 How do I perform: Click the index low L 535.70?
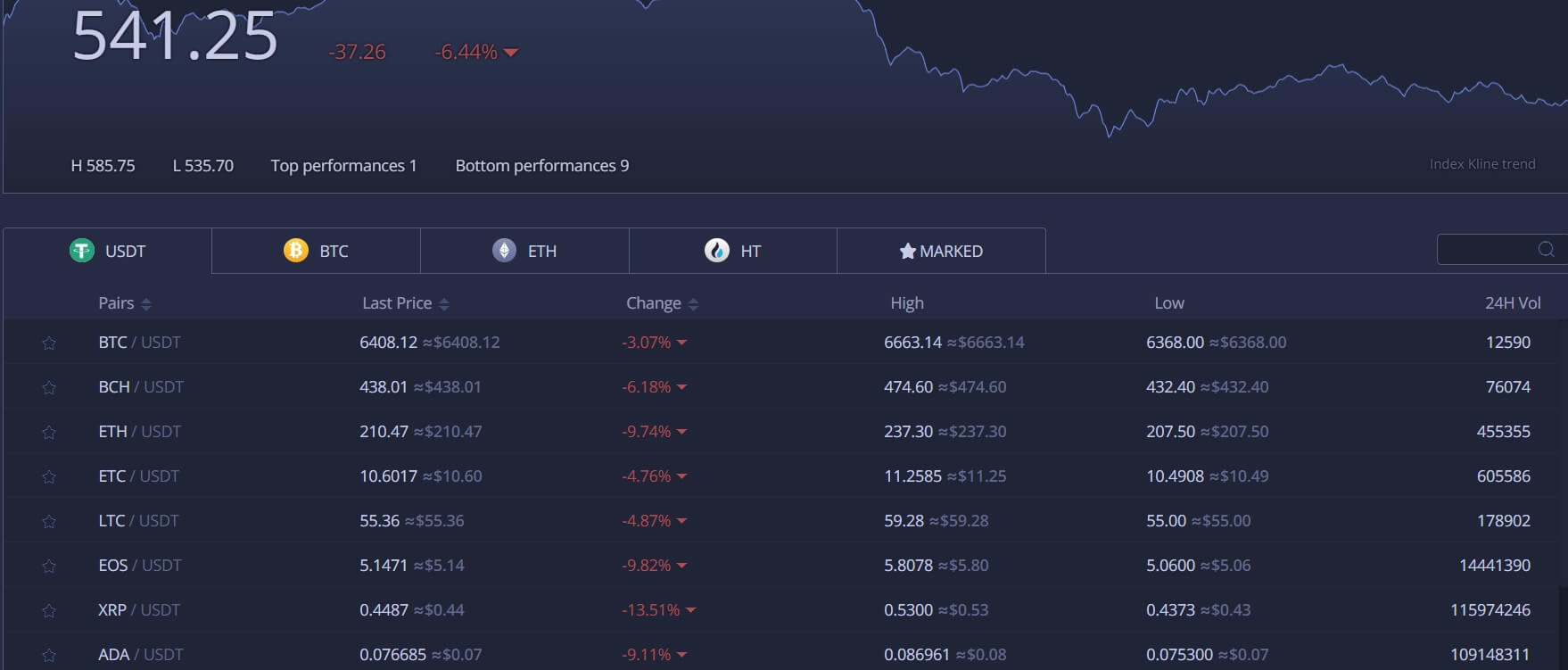(202, 166)
